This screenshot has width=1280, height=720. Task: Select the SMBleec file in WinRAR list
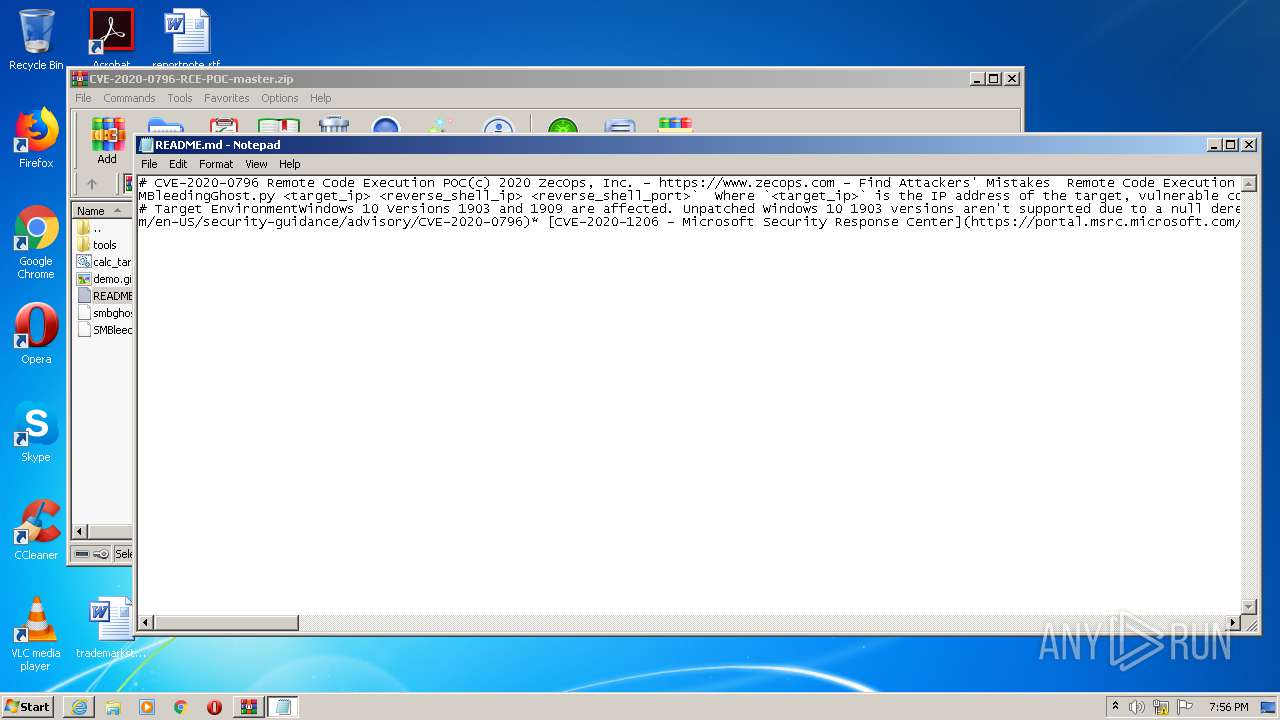coord(104,330)
